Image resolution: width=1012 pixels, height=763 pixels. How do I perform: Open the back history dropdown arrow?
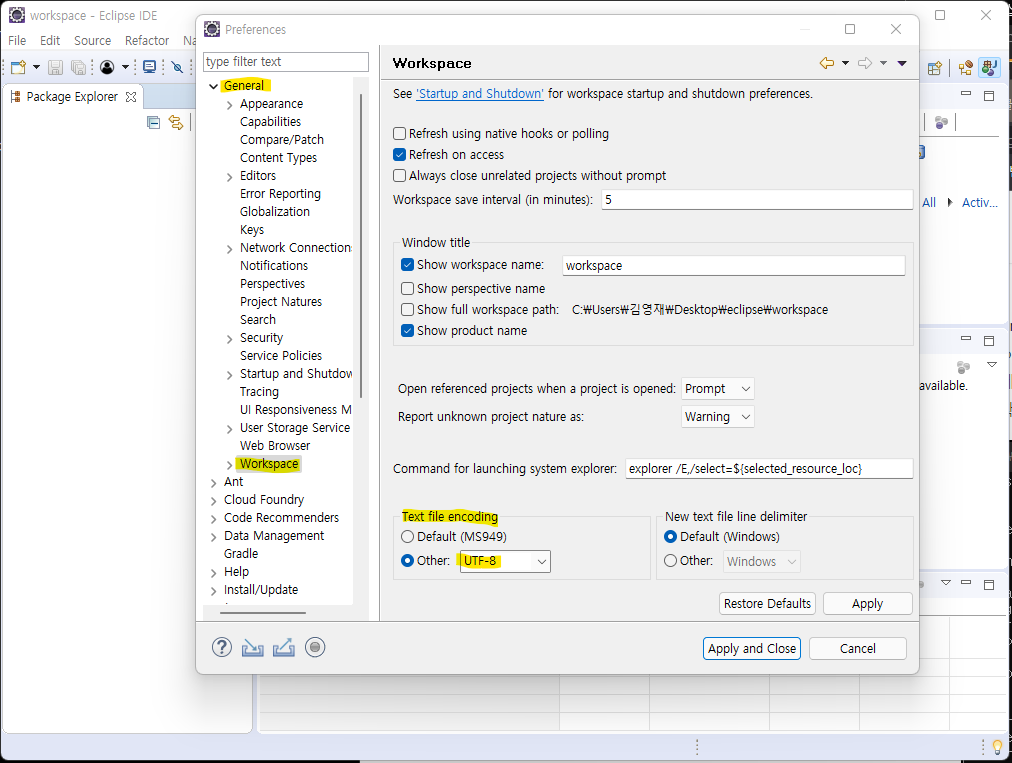845,63
